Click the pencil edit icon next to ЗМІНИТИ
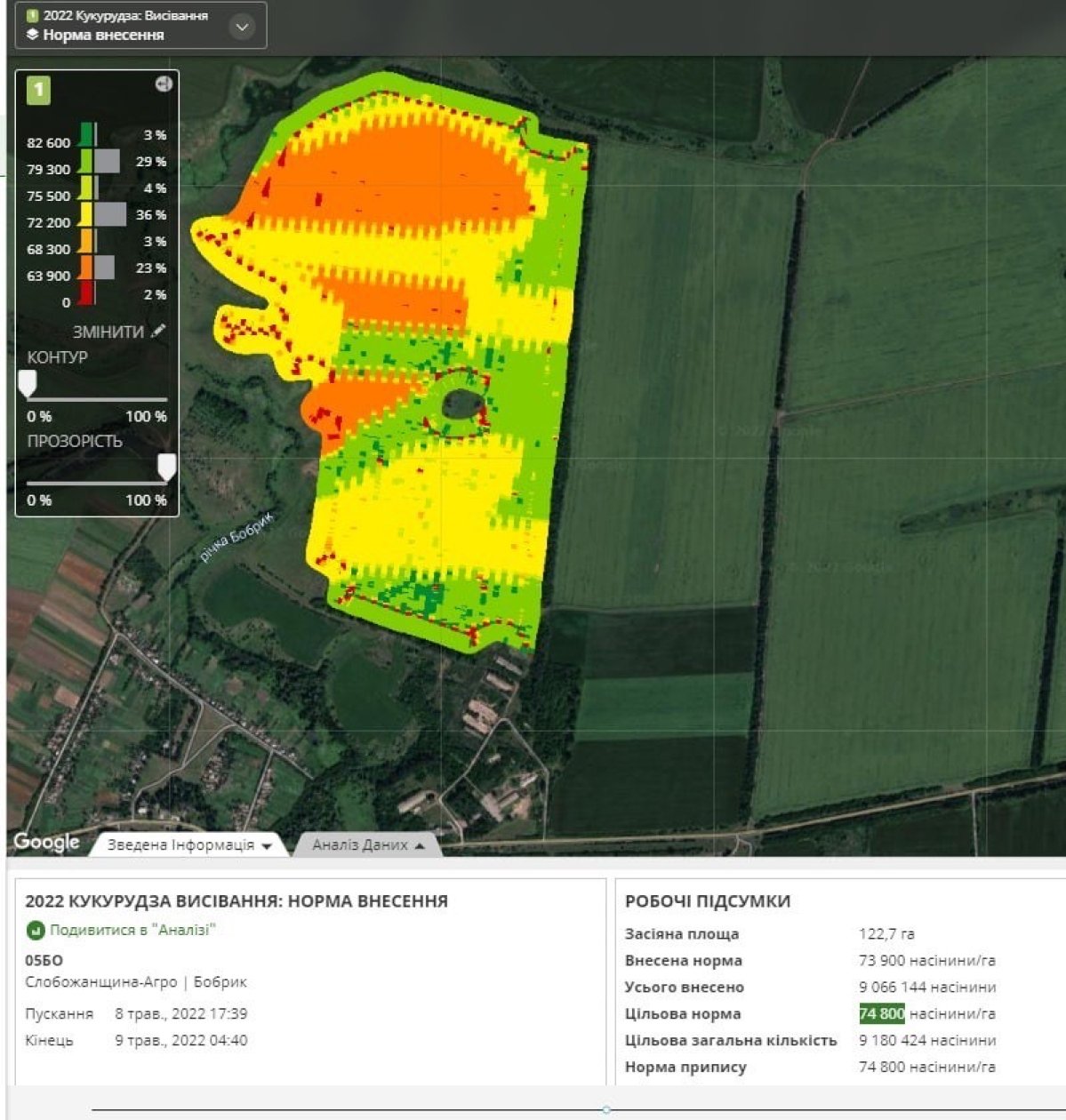1066x1120 pixels. point(158,331)
